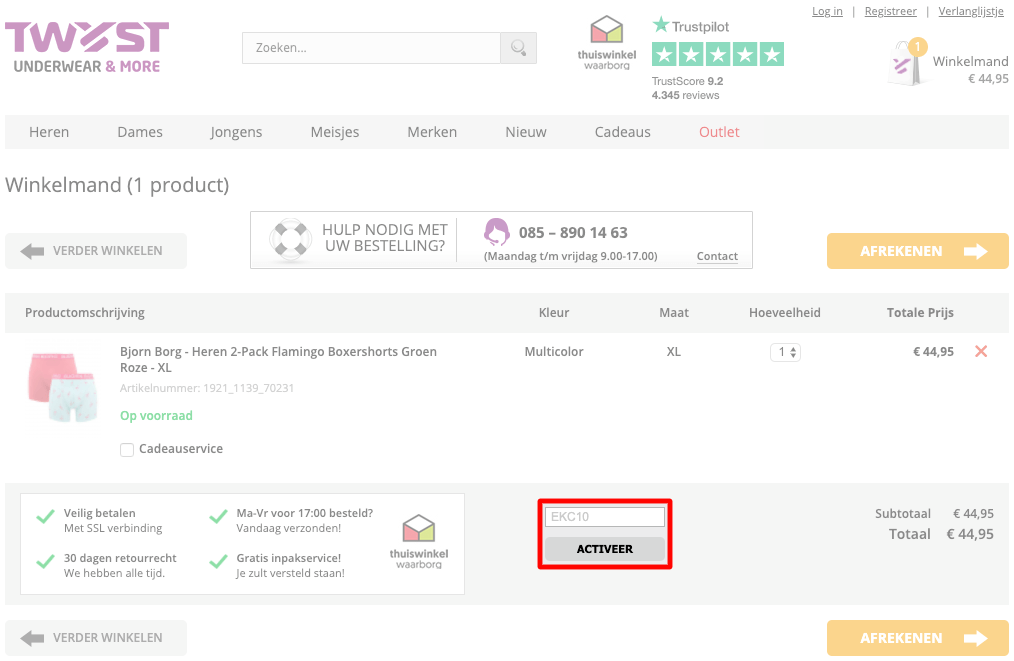Click the TrustScore 9.2 reviews text

687,88
